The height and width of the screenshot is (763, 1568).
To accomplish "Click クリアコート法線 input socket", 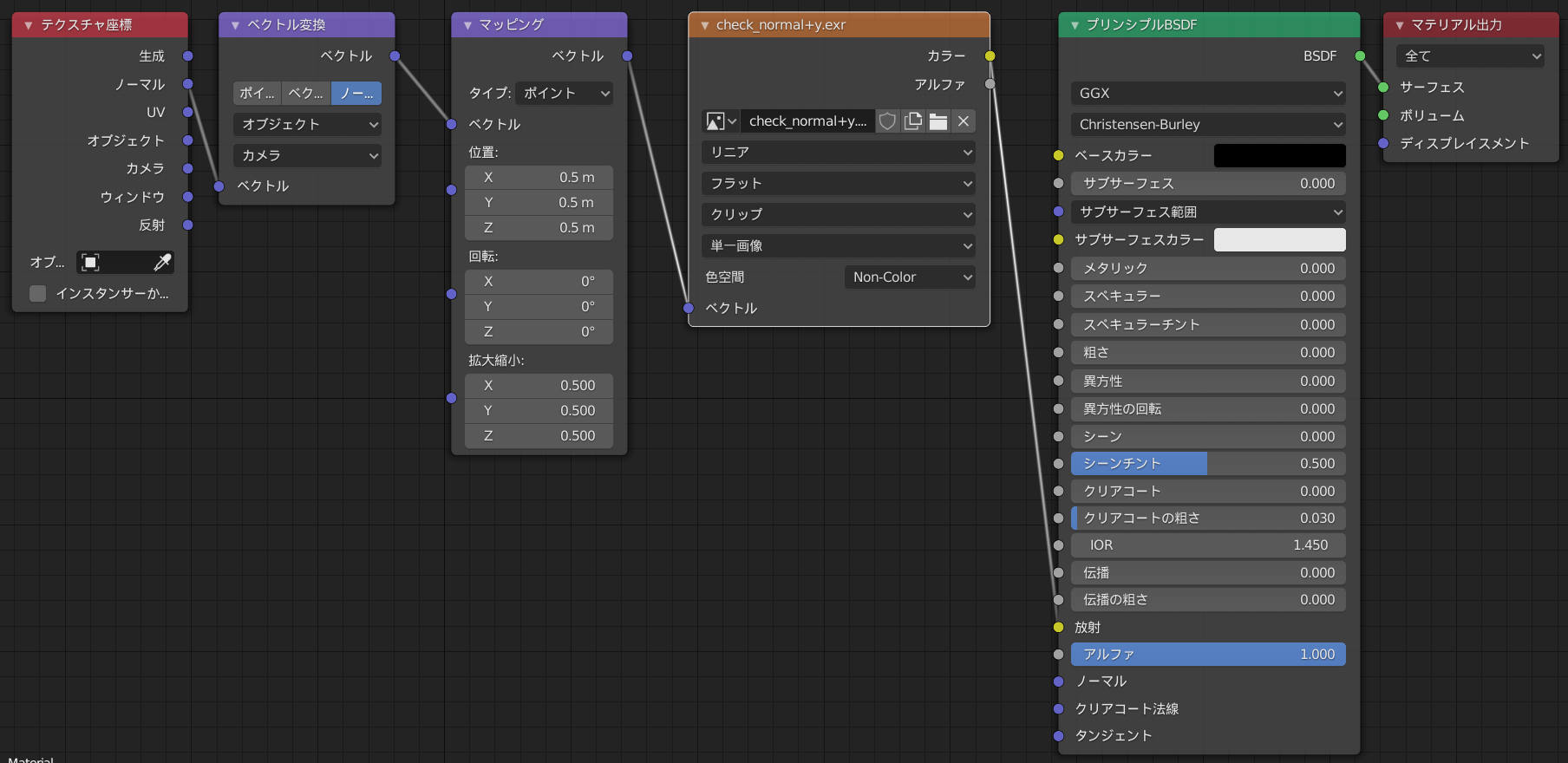I will [1058, 708].
